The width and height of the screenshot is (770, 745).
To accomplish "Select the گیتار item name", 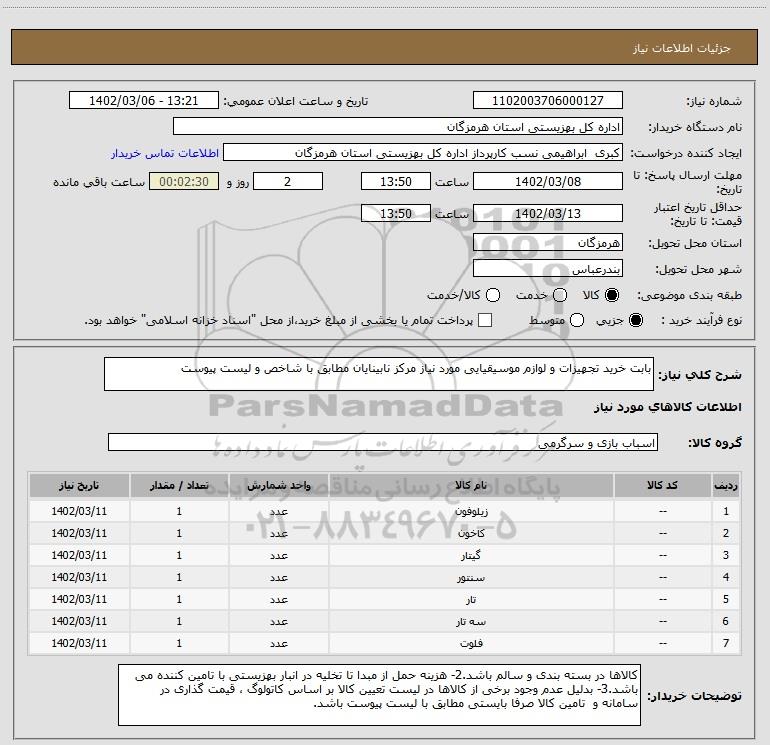I will (471, 555).
